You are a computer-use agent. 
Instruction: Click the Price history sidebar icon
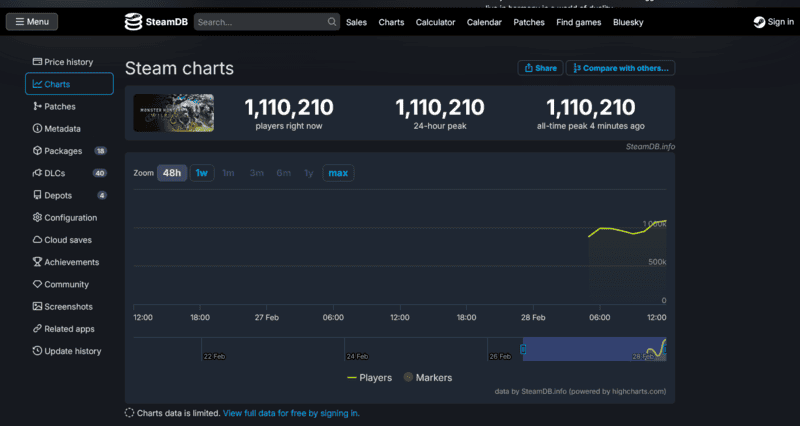[x=37, y=62]
